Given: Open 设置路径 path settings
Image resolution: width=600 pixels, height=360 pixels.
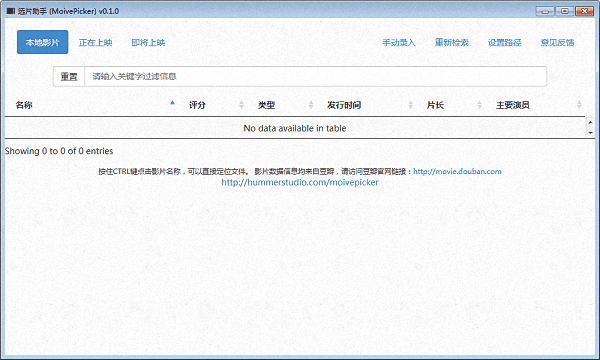Looking at the screenshot, I should click(504, 42).
